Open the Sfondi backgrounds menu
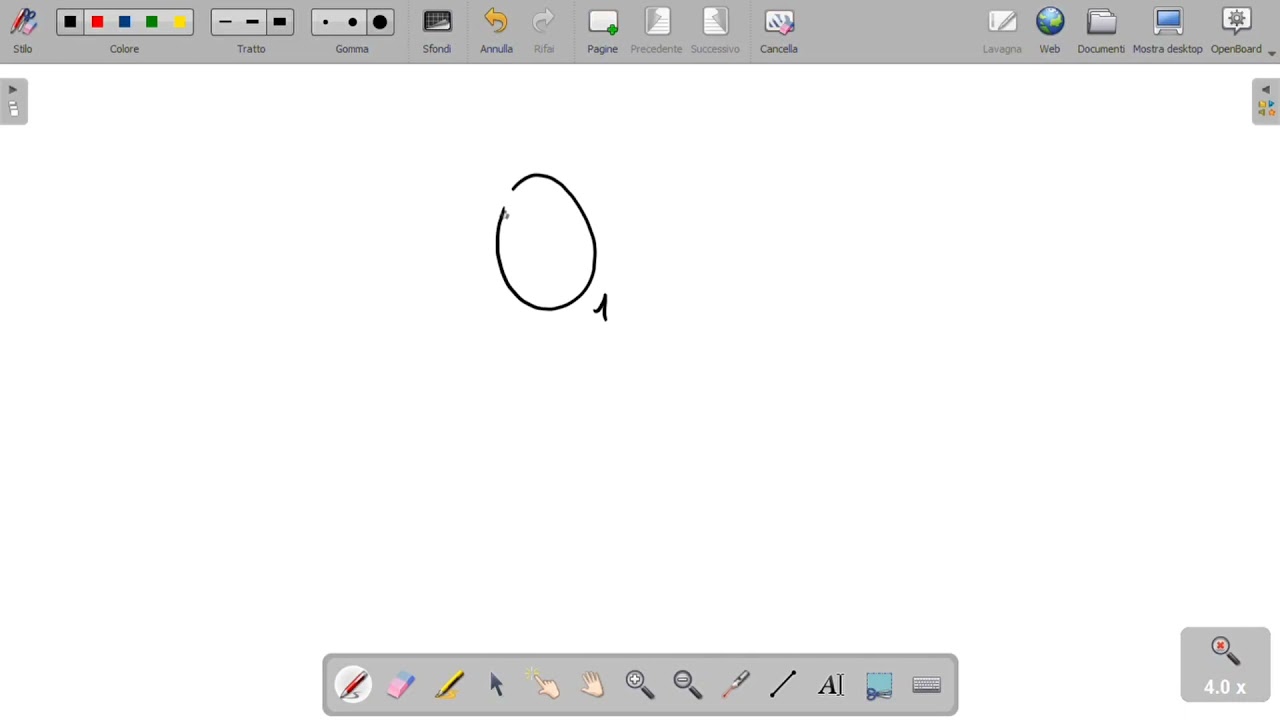 click(x=437, y=31)
